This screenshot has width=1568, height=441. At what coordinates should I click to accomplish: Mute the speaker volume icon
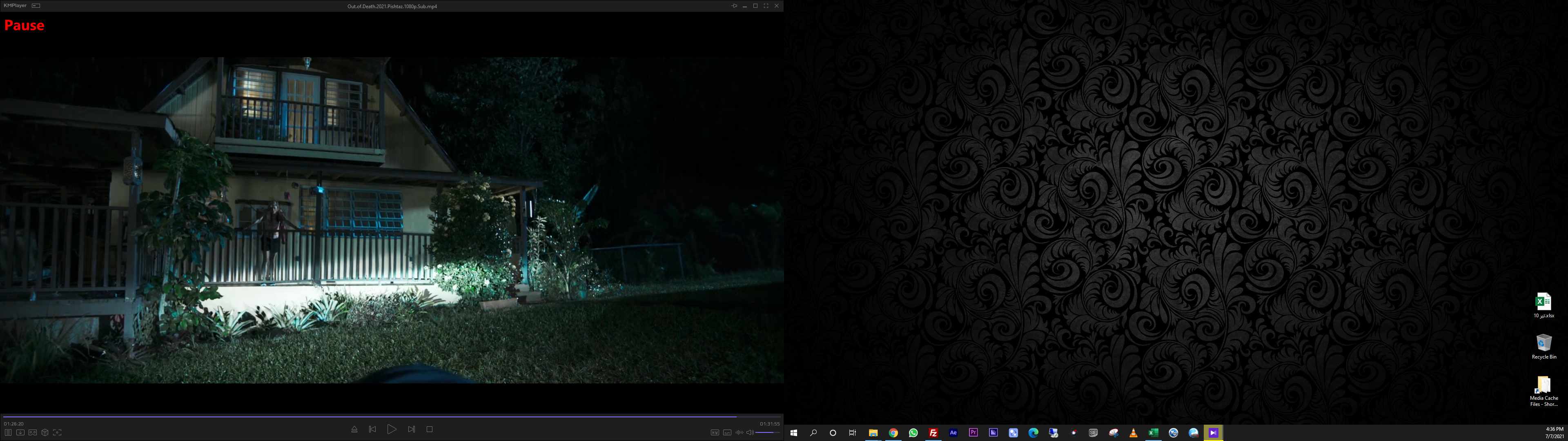pos(750,432)
